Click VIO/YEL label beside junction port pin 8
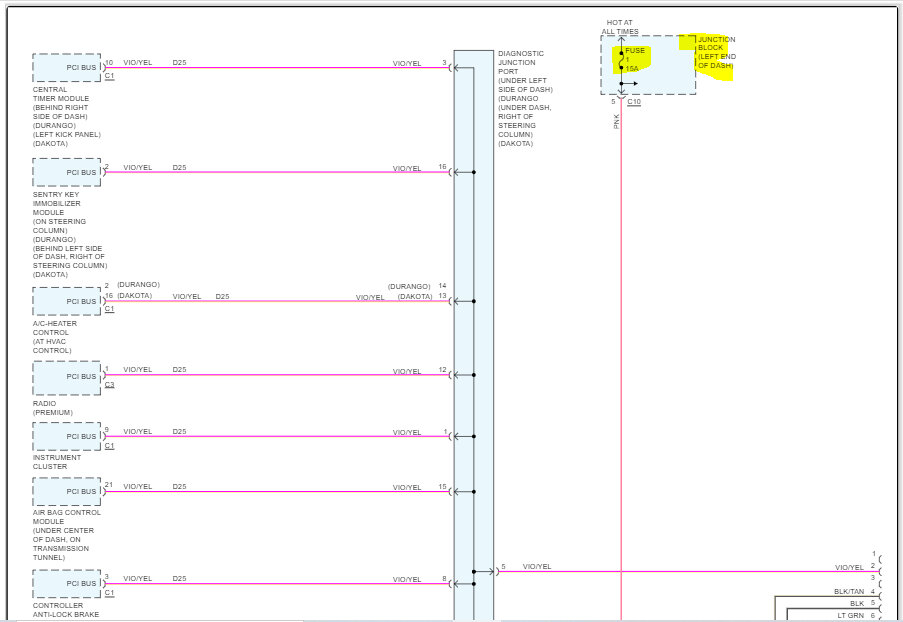Image resolution: width=903 pixels, height=622 pixels. 407,580
